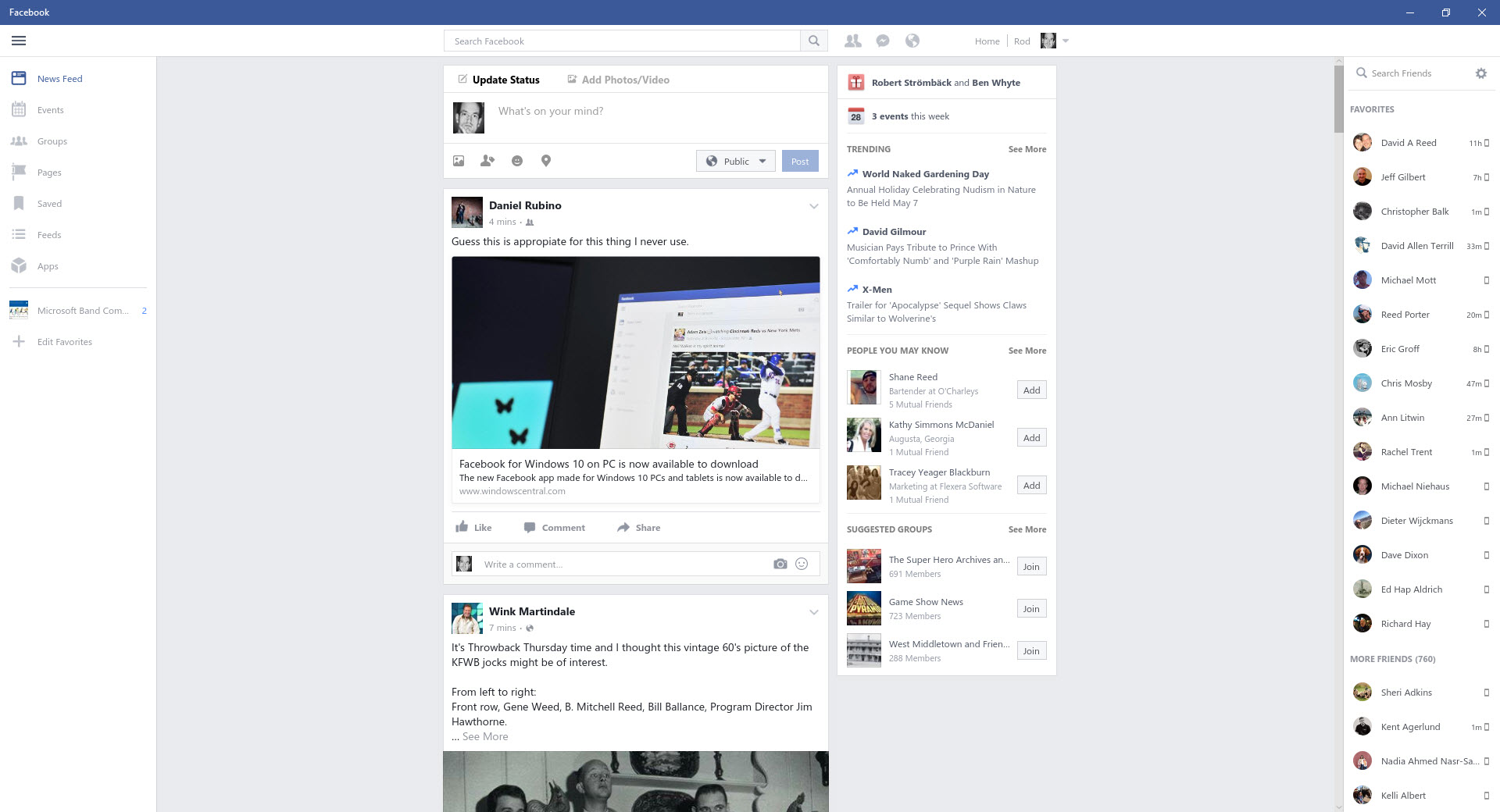This screenshot has width=1500, height=812.
Task: Open account dropdown arrow next to Rod
Action: pyautogui.click(x=1066, y=41)
